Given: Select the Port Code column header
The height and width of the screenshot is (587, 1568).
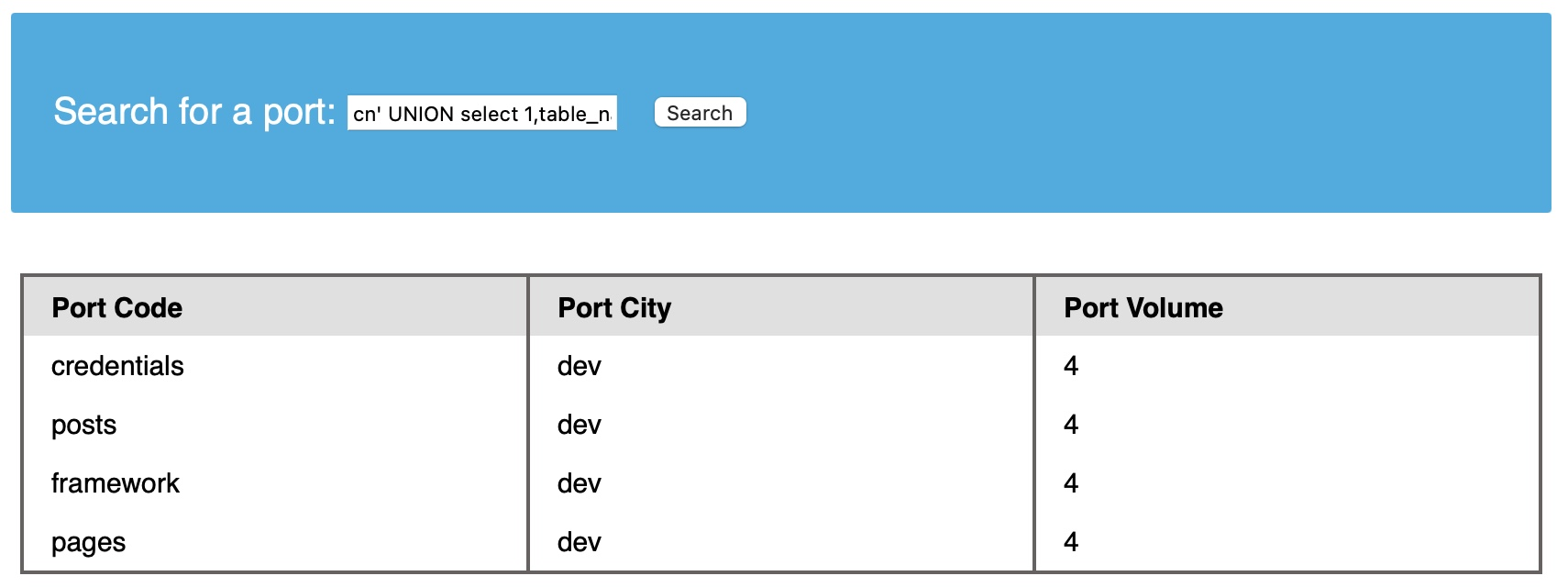Looking at the screenshot, I should [117, 308].
